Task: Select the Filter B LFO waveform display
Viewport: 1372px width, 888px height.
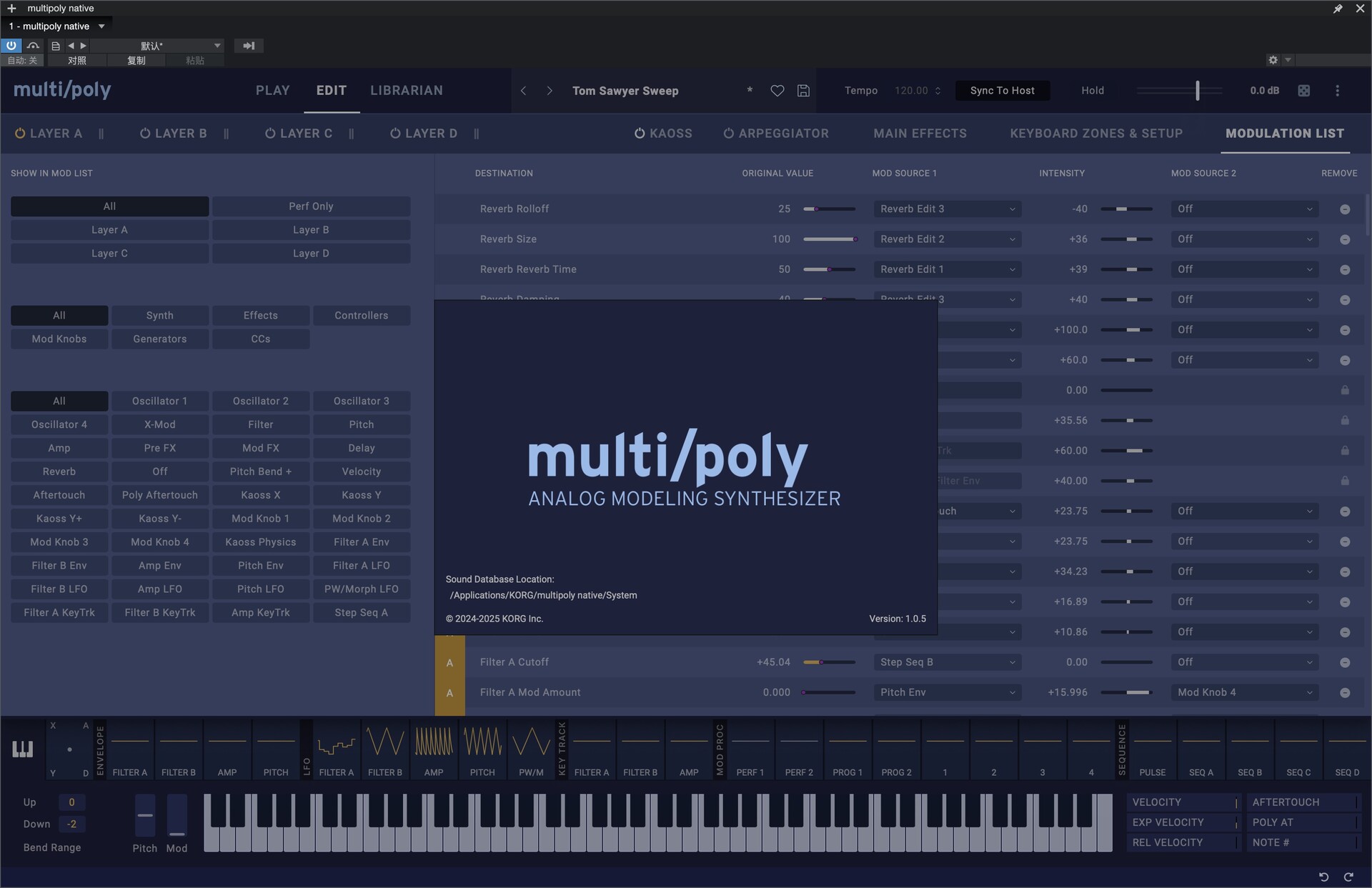Action: tap(385, 749)
